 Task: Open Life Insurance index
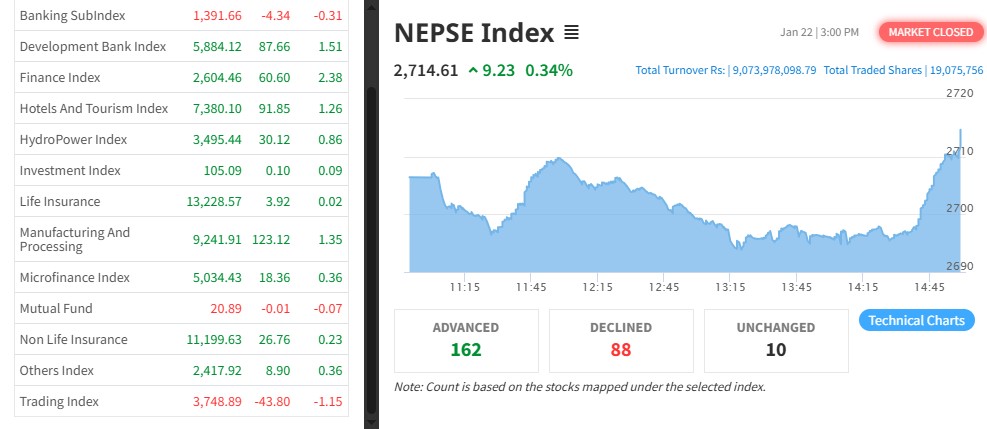point(59,201)
